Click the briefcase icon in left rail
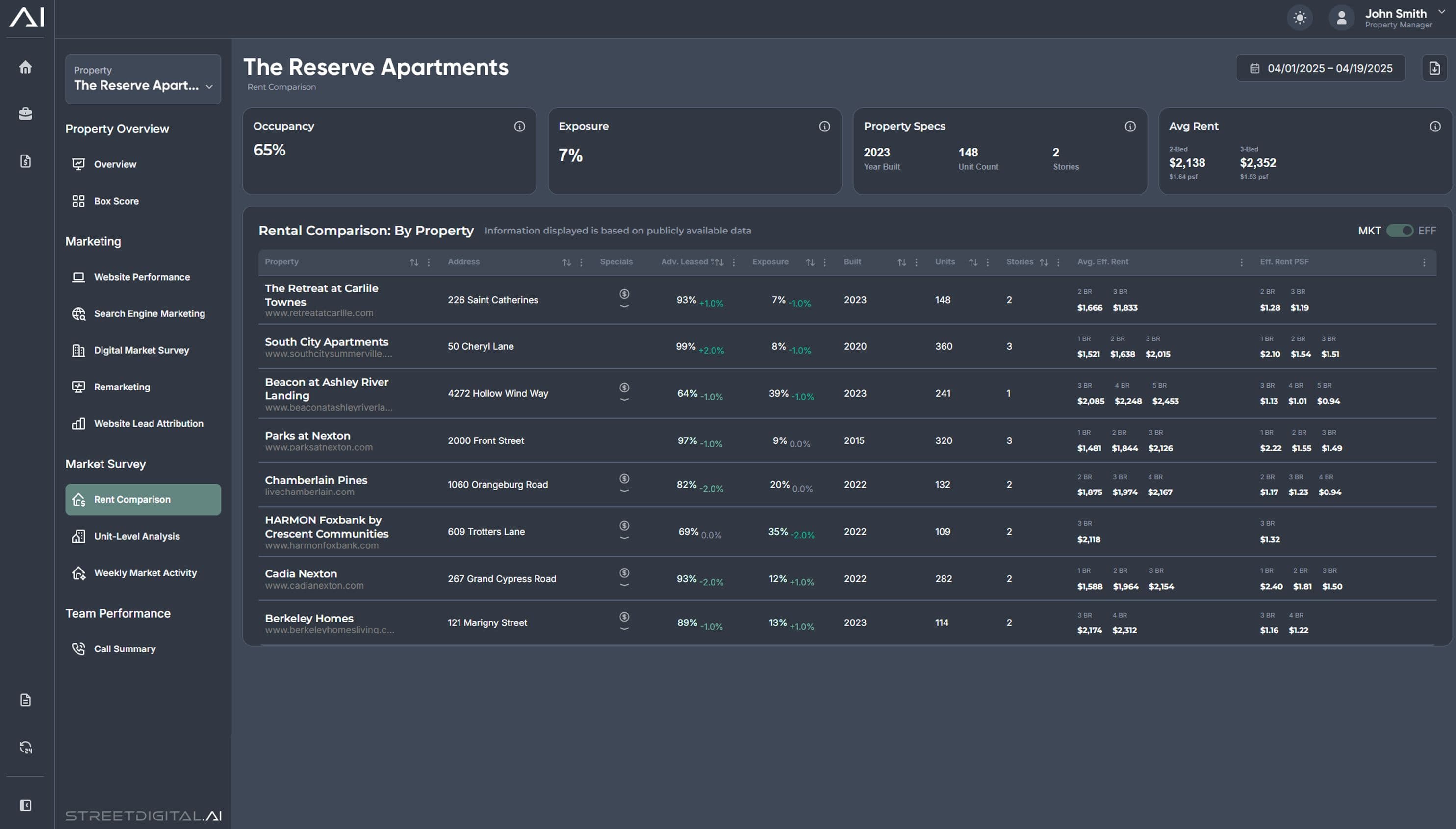This screenshot has height=829, width=1456. (x=25, y=114)
